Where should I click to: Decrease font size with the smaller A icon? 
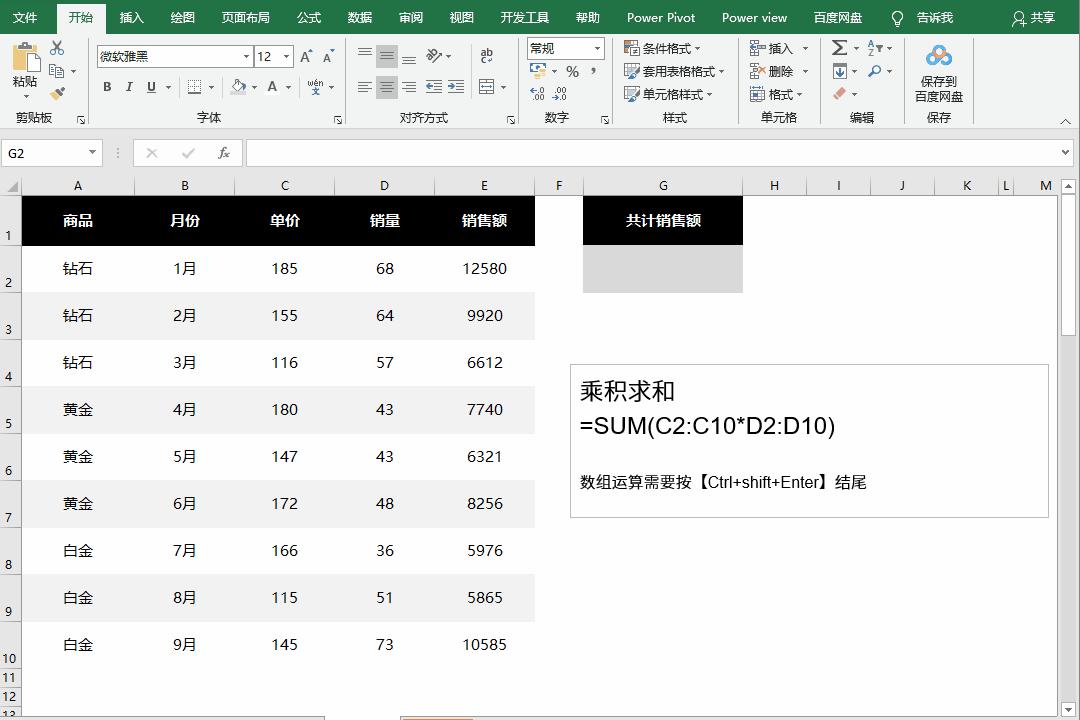pyautogui.click(x=329, y=56)
